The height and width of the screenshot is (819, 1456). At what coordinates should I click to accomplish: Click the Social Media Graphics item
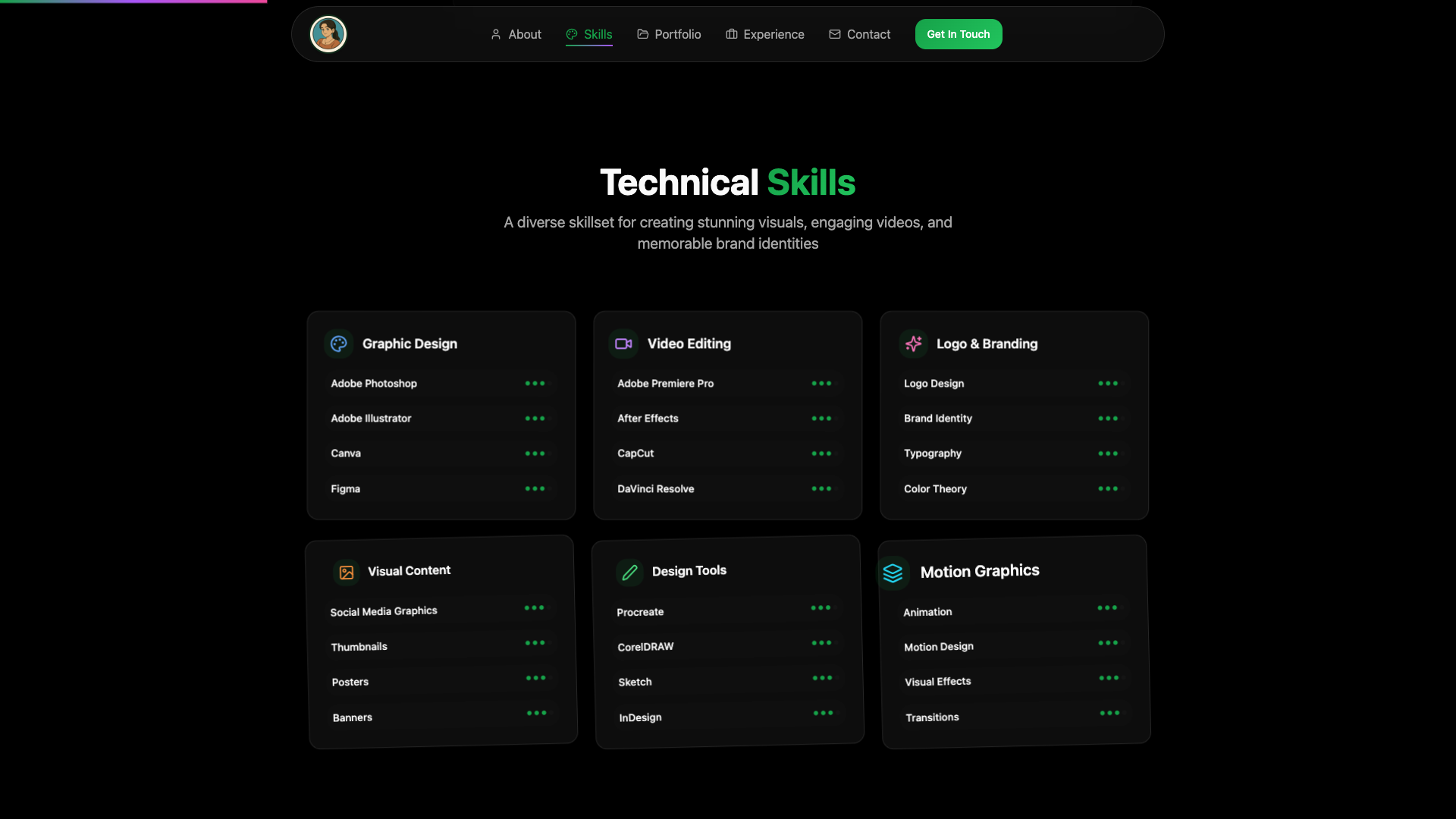coord(384,611)
